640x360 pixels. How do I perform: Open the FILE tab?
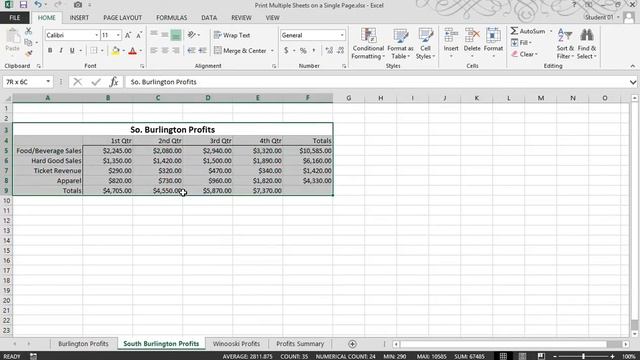(15, 18)
